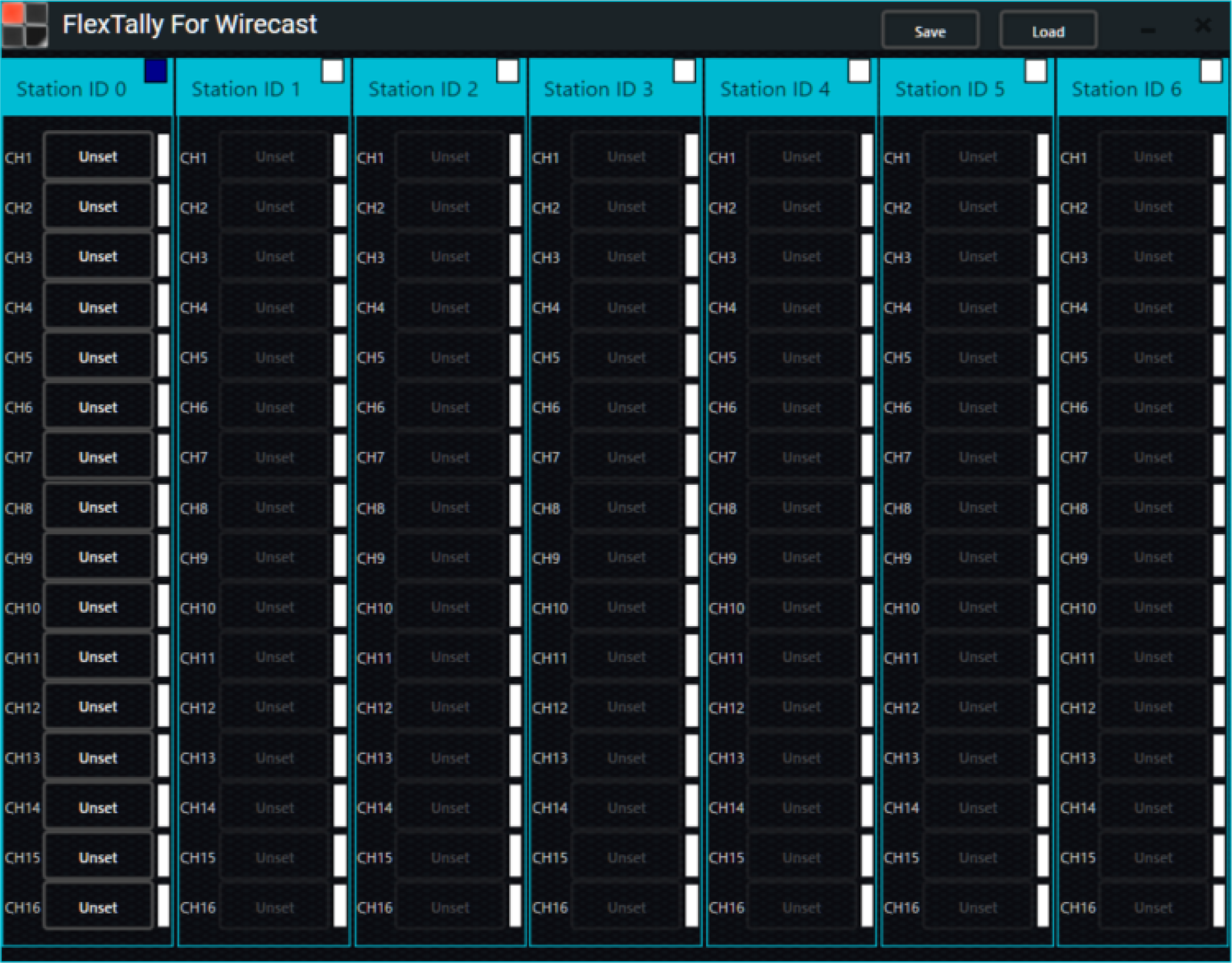The width and height of the screenshot is (1232, 963).
Task: Enable the Station ID 3 checkbox
Action: pos(684,72)
